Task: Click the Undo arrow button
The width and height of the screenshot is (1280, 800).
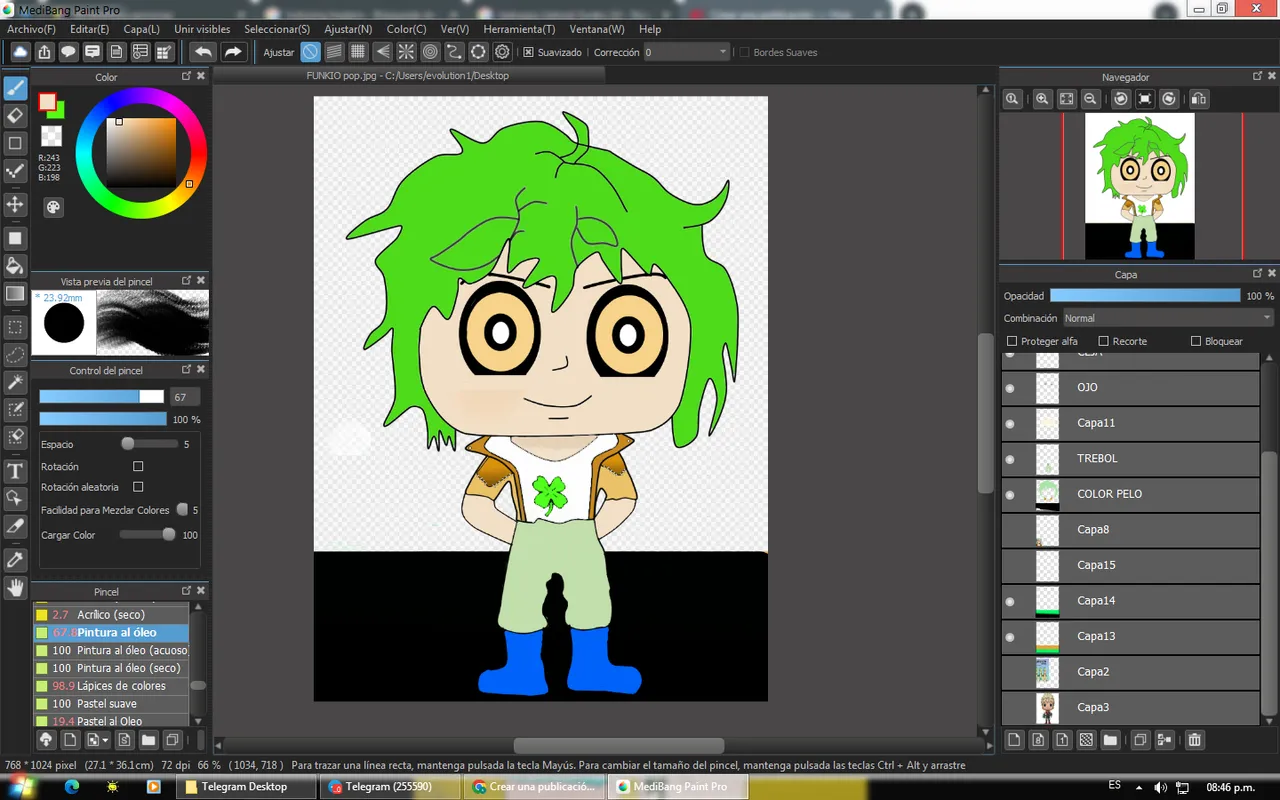Action: 203,52
